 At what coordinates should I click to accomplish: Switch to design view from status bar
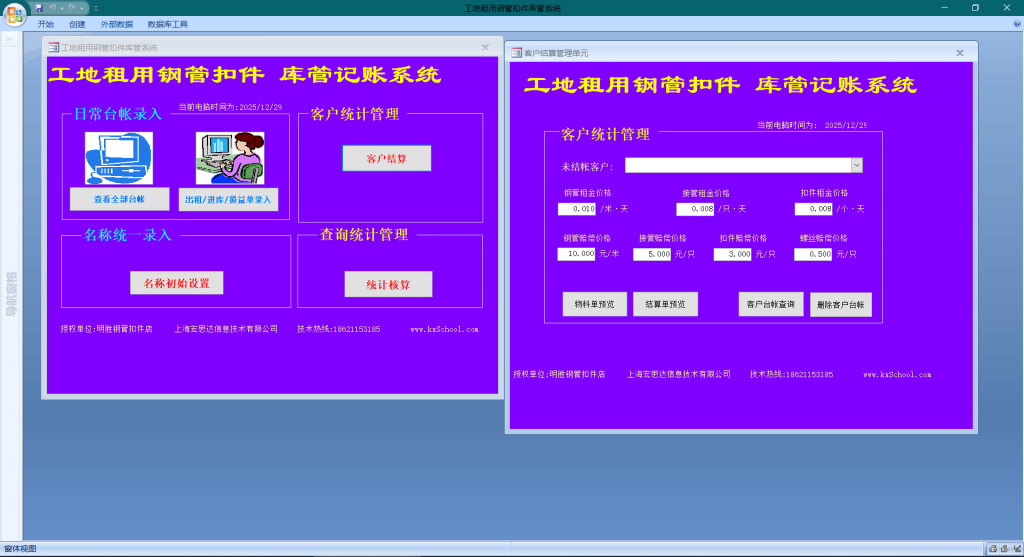[1015, 549]
